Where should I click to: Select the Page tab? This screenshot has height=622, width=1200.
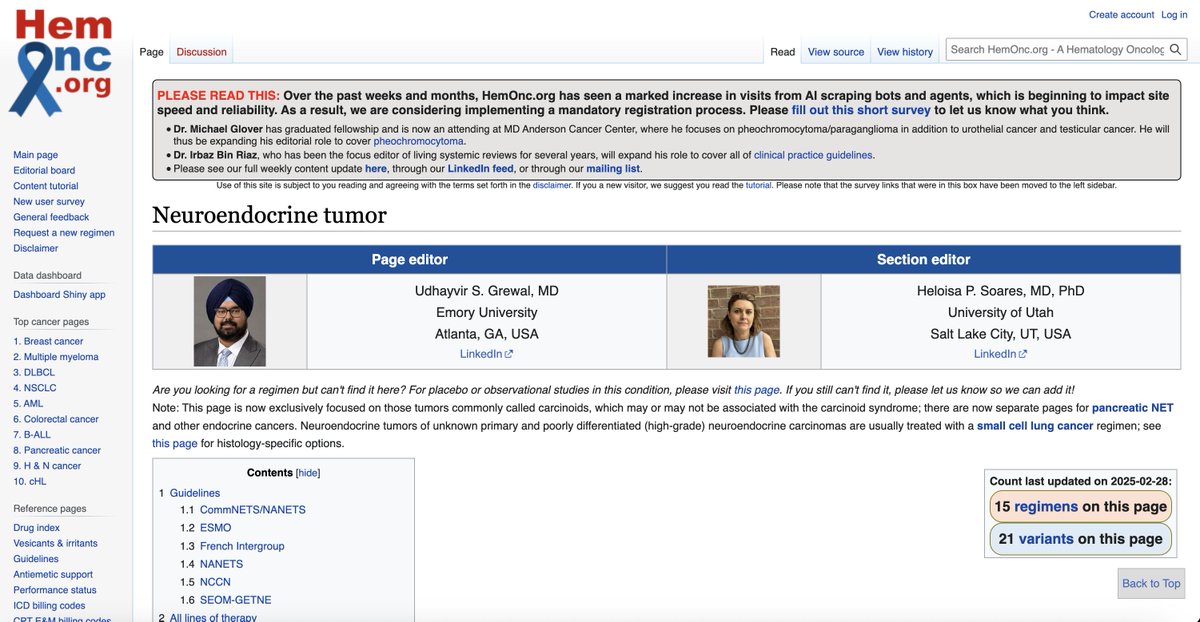(152, 52)
